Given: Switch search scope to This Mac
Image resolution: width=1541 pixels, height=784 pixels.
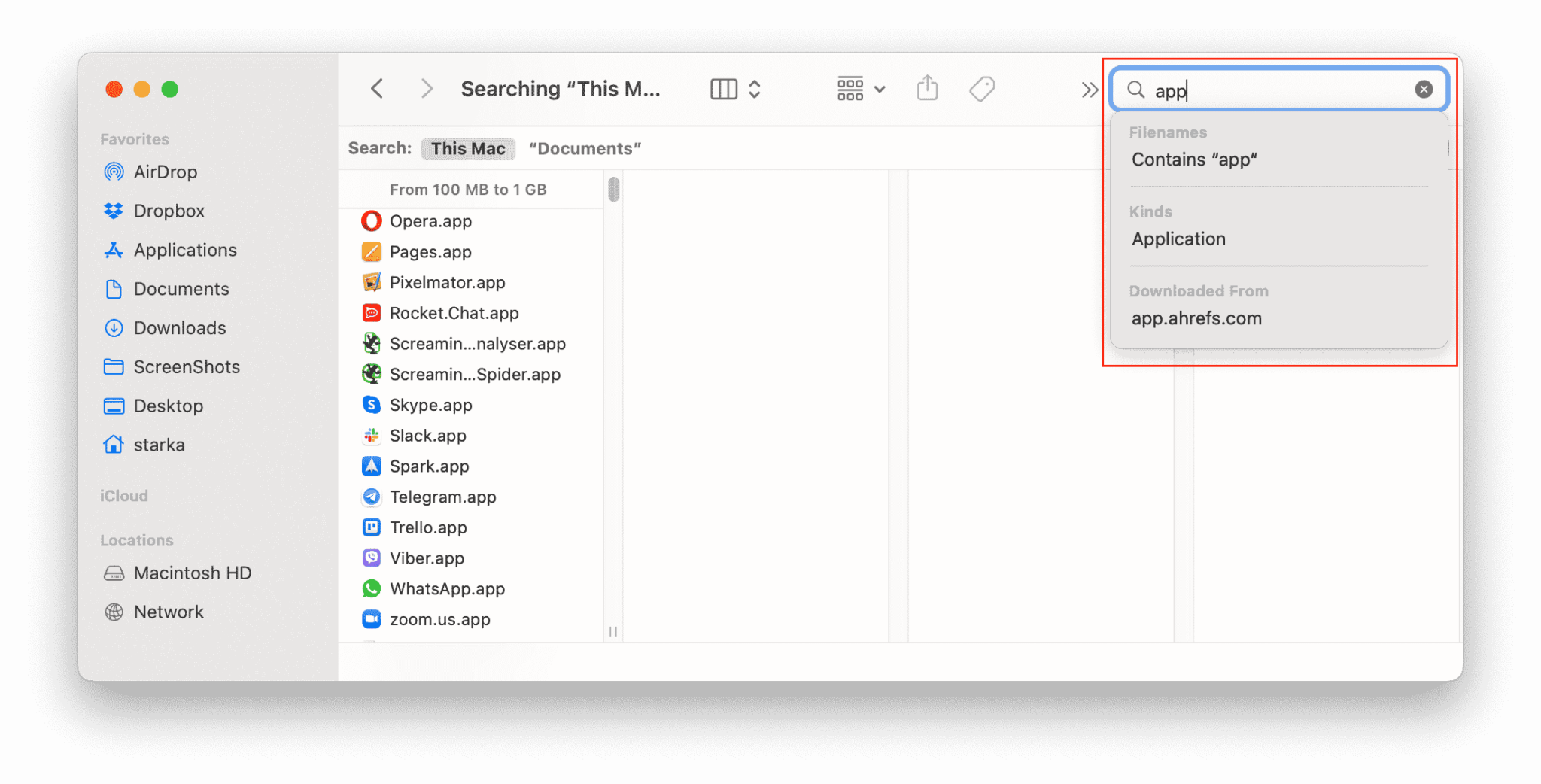Looking at the screenshot, I should click(467, 148).
